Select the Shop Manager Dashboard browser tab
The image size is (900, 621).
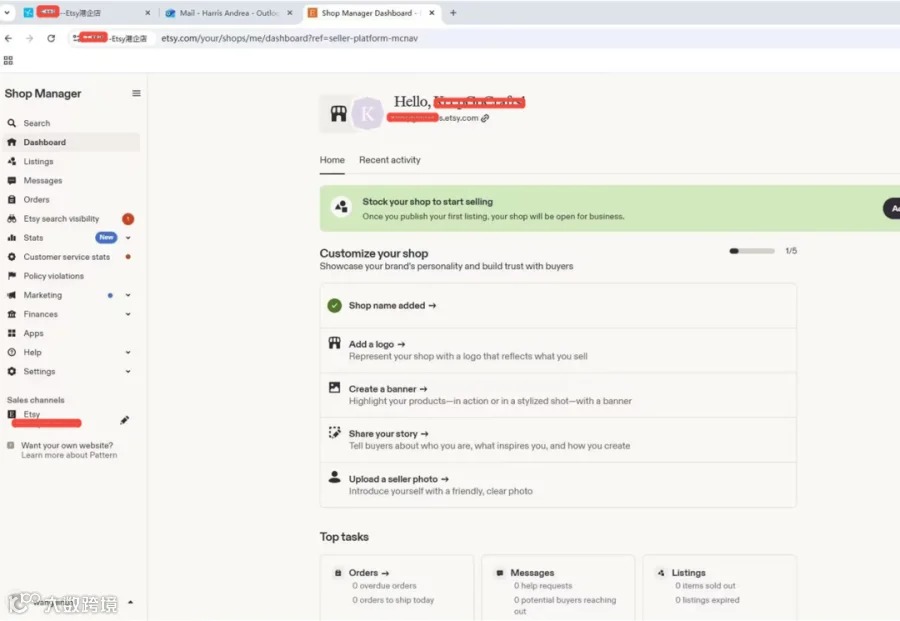pyautogui.click(x=371, y=13)
